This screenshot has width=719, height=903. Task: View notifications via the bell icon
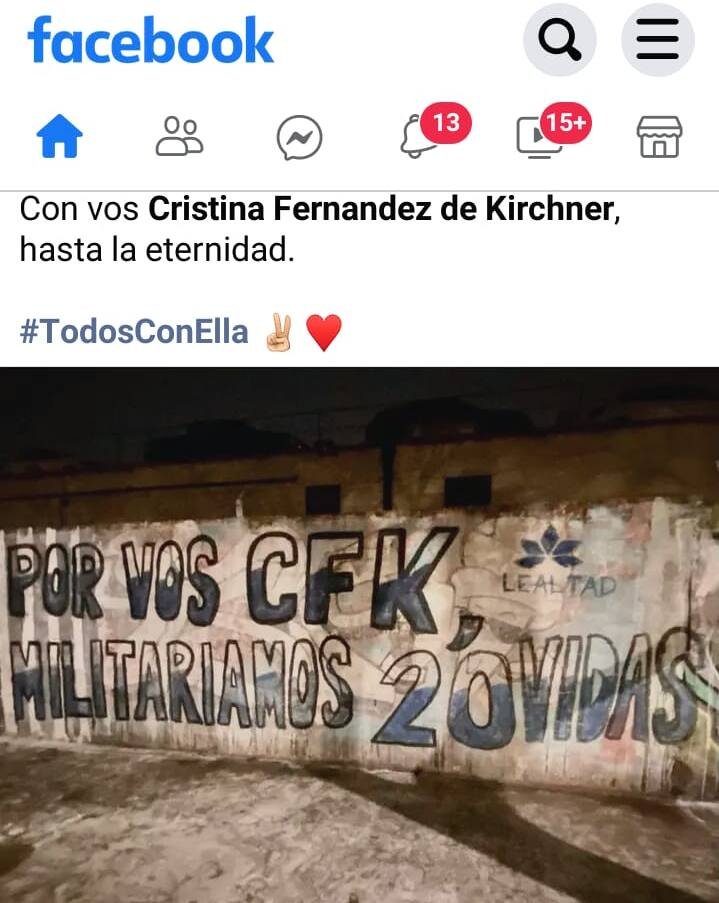[419, 136]
